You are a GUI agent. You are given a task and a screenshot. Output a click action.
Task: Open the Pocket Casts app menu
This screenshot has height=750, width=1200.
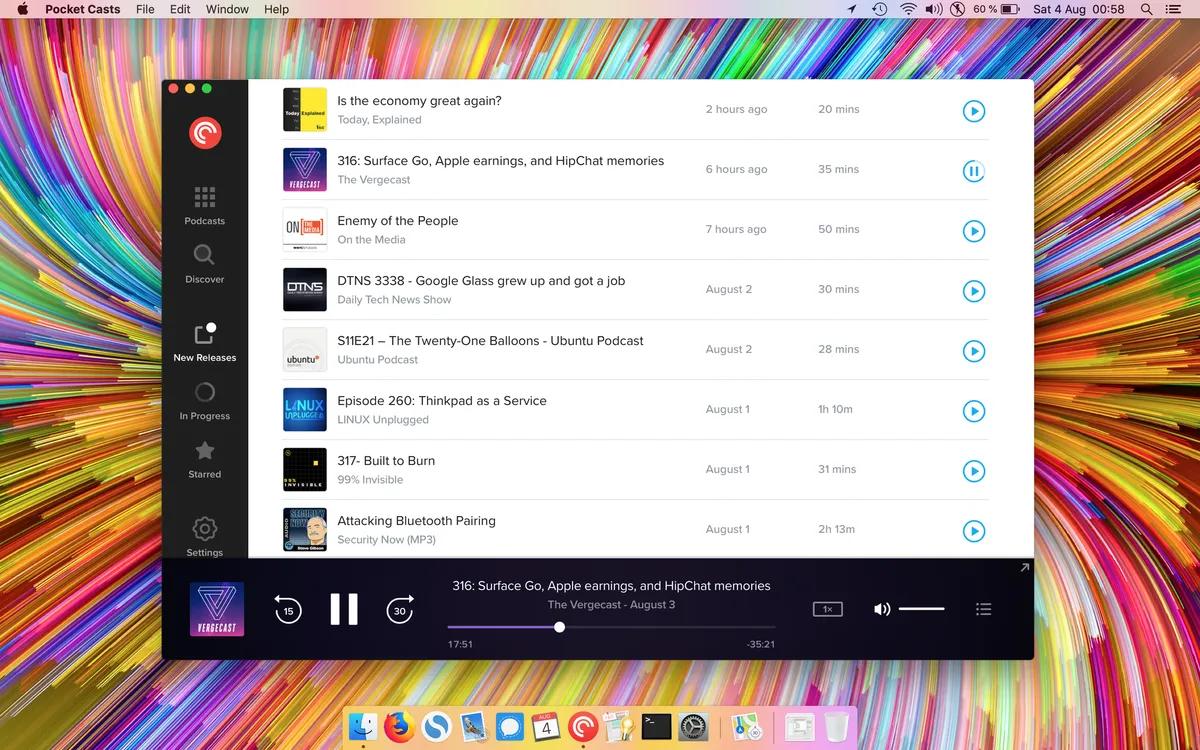83,9
